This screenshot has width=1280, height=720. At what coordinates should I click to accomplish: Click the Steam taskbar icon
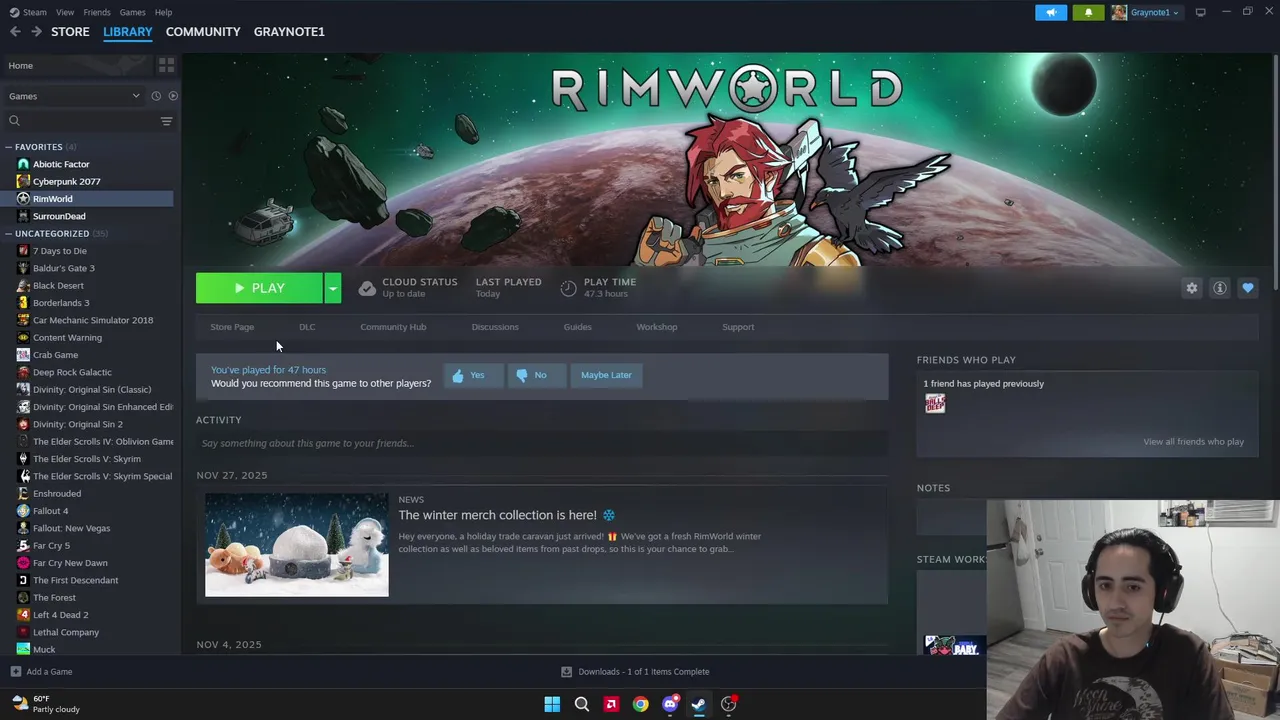[699, 704]
